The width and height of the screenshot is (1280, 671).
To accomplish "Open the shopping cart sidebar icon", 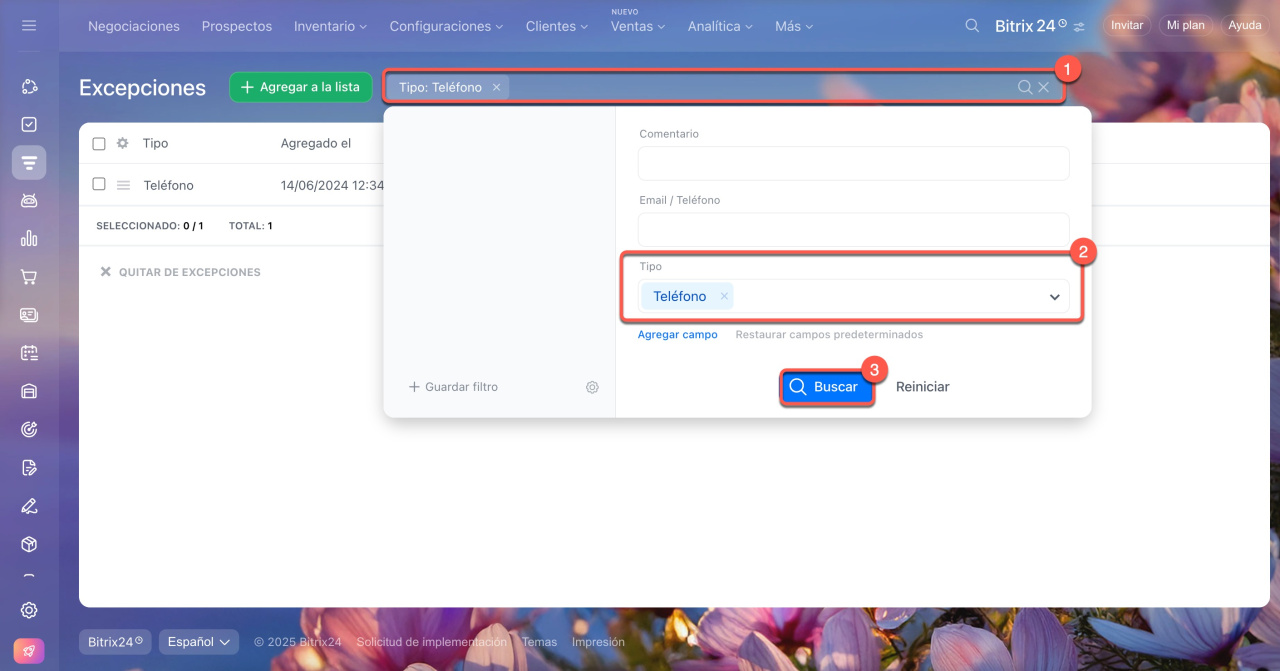I will pos(29,277).
